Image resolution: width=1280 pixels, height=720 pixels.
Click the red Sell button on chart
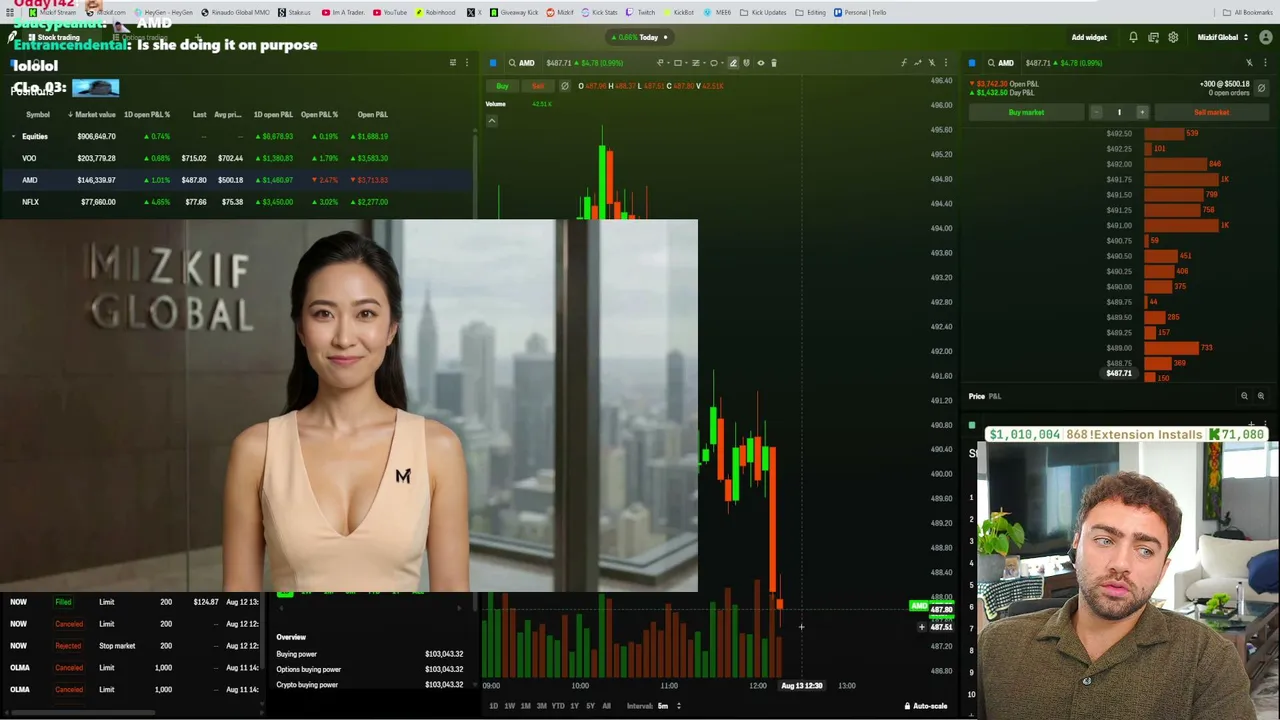pos(538,86)
